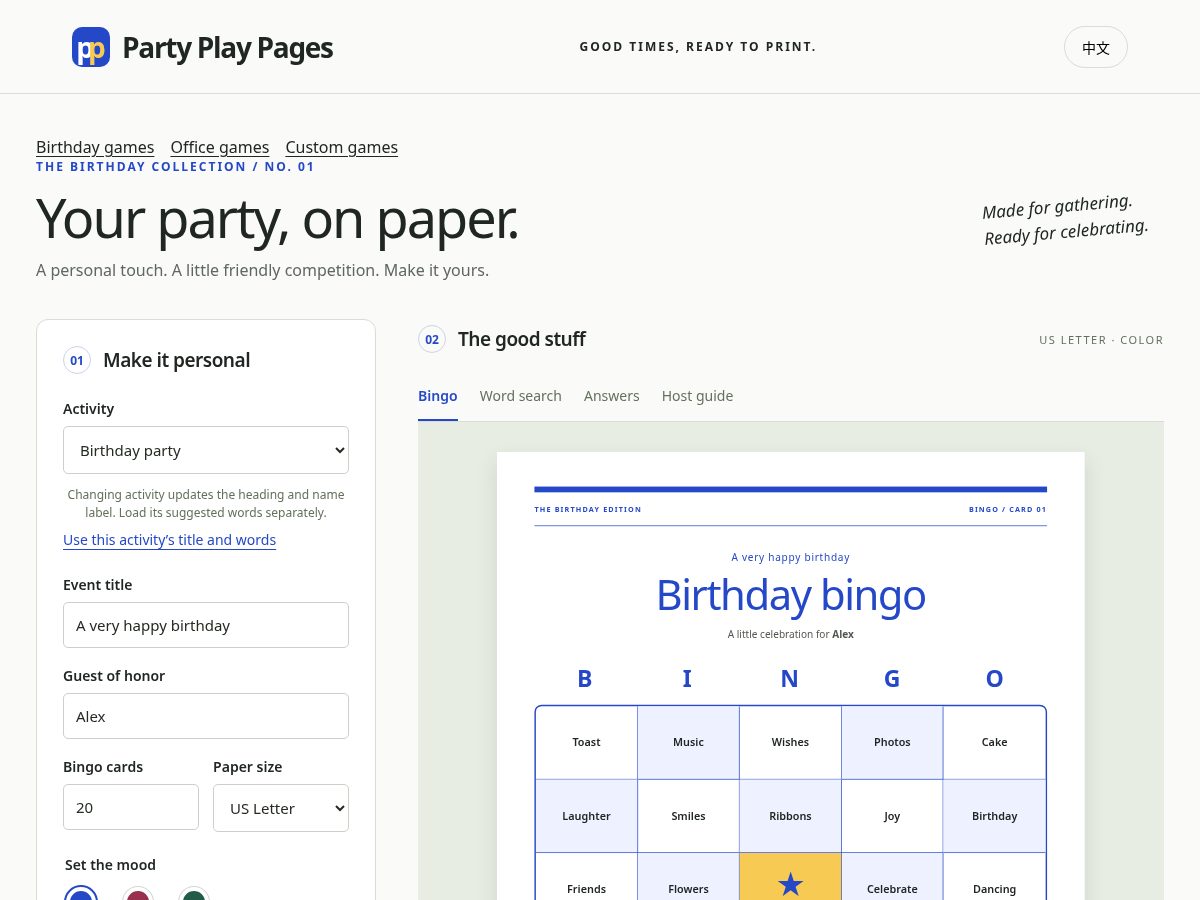Click the 'Made for gathering.' italic text

pyautogui.click(x=1057, y=207)
